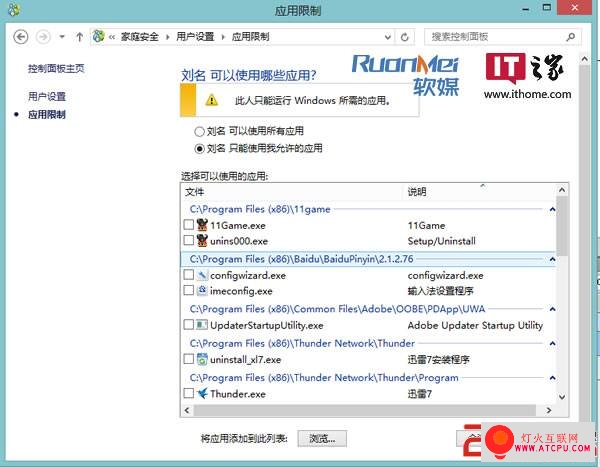Click the imeconfig.exe icon
Viewport: 600px width, 467px height.
pos(202,291)
